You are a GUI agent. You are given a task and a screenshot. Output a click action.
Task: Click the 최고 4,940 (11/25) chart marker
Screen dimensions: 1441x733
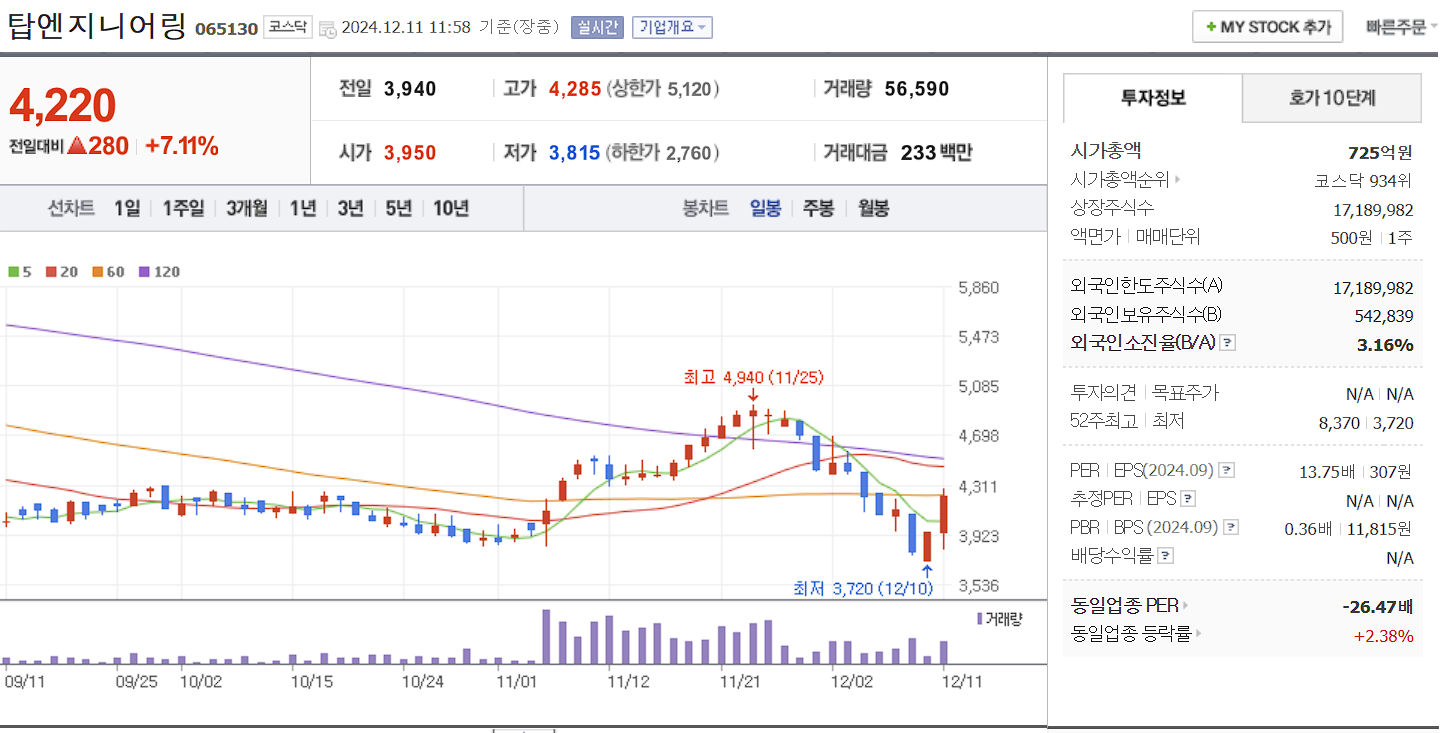[x=753, y=378]
